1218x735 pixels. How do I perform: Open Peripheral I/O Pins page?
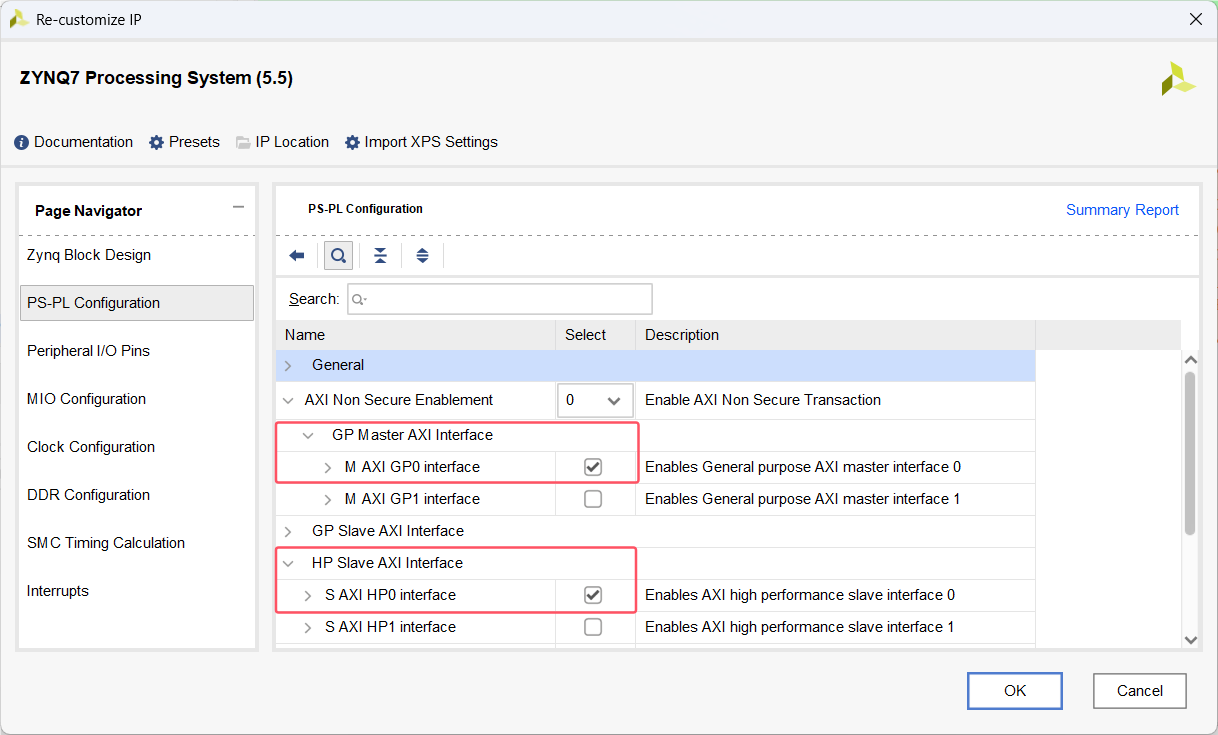click(137, 351)
